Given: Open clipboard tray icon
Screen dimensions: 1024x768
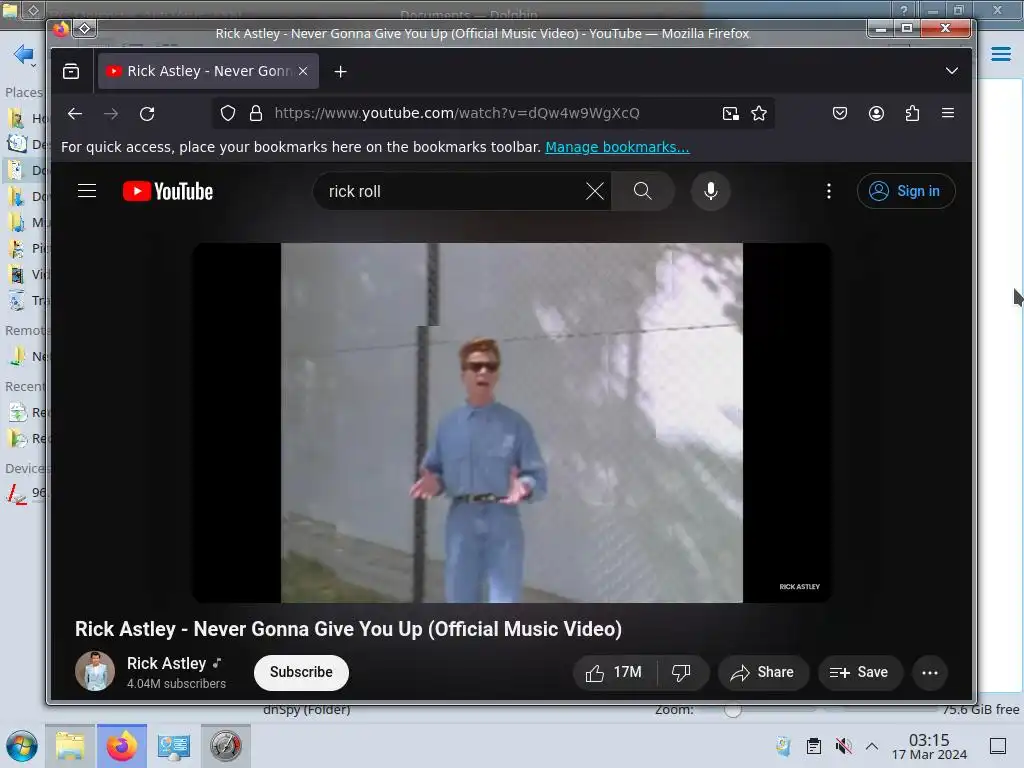Looking at the screenshot, I should [814, 746].
